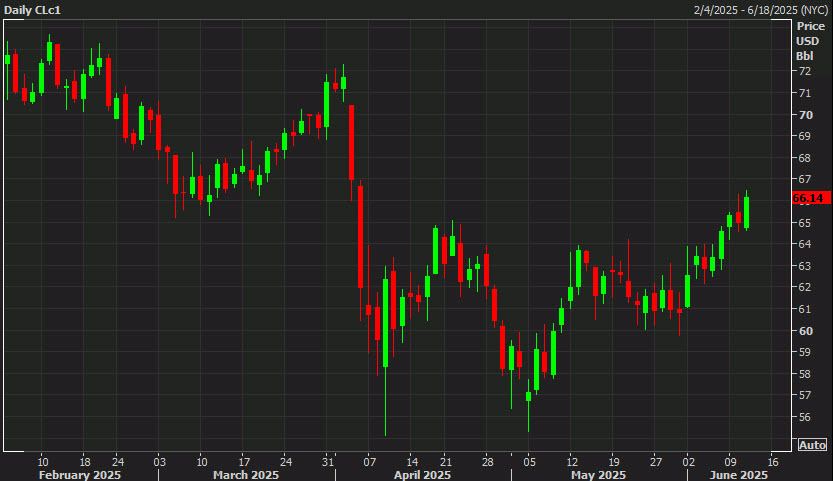
Task: Click the April 2025 month label
Action: pyautogui.click(x=422, y=475)
